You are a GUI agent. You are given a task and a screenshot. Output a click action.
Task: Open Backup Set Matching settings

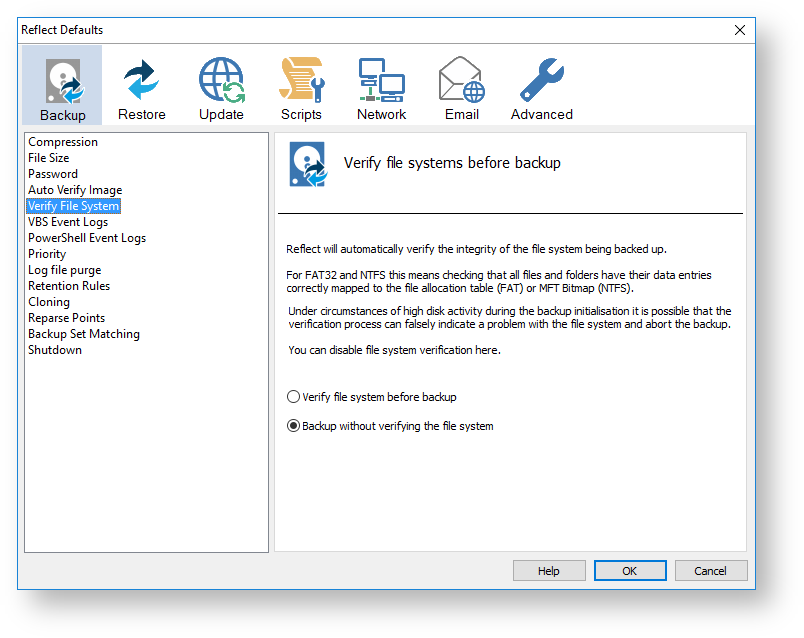(84, 334)
